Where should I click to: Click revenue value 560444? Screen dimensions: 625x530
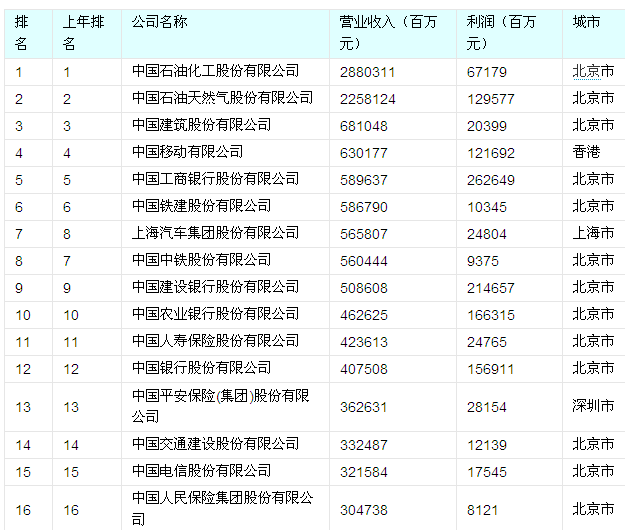364,261
